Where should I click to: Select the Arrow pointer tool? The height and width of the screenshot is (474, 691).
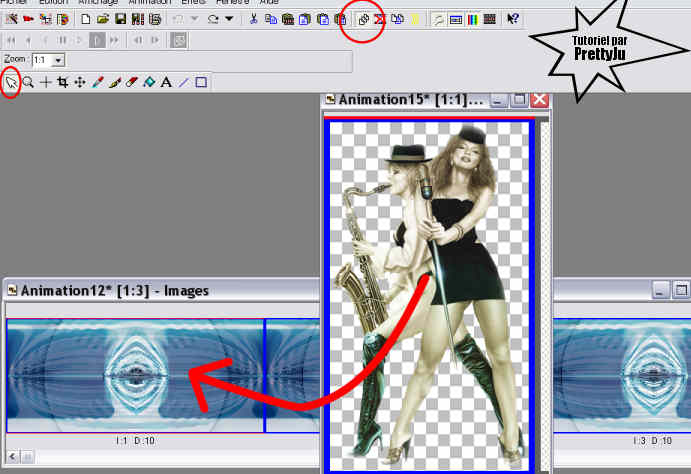(11, 83)
